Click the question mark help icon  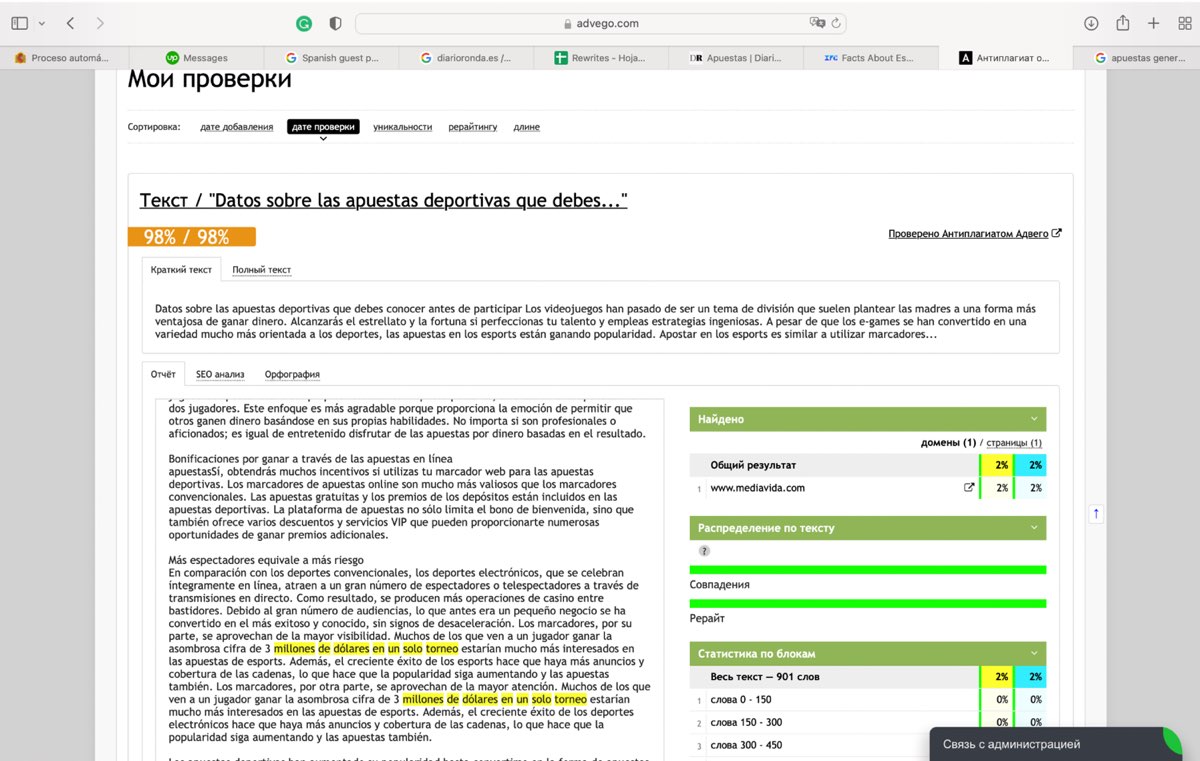click(x=704, y=551)
